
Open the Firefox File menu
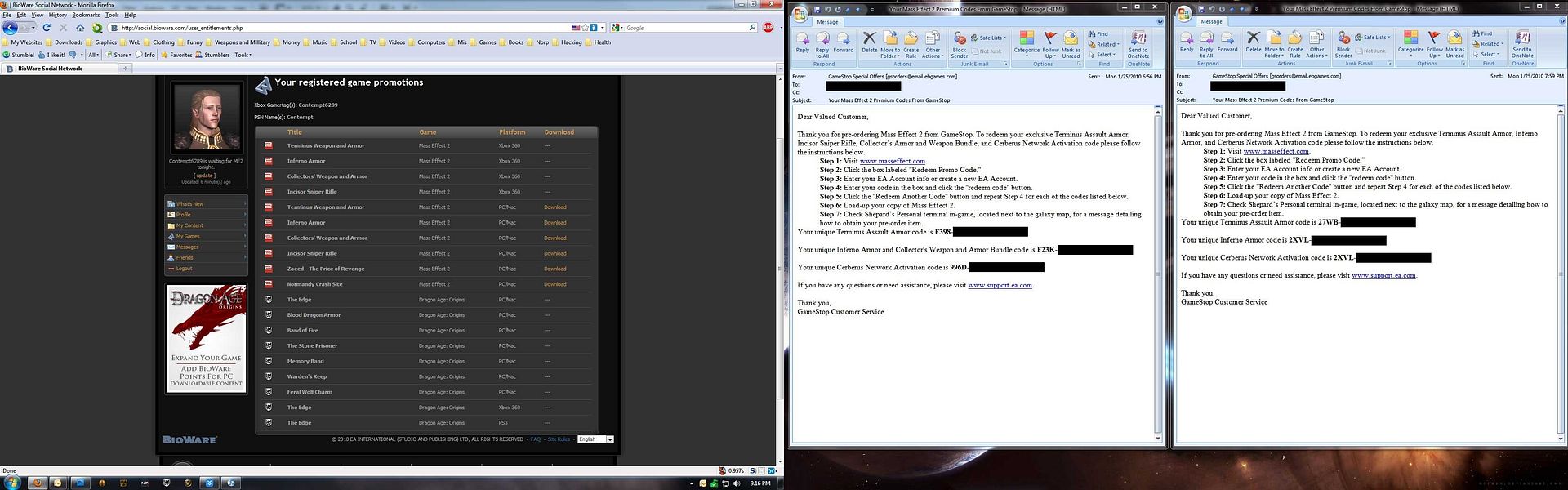(7, 15)
